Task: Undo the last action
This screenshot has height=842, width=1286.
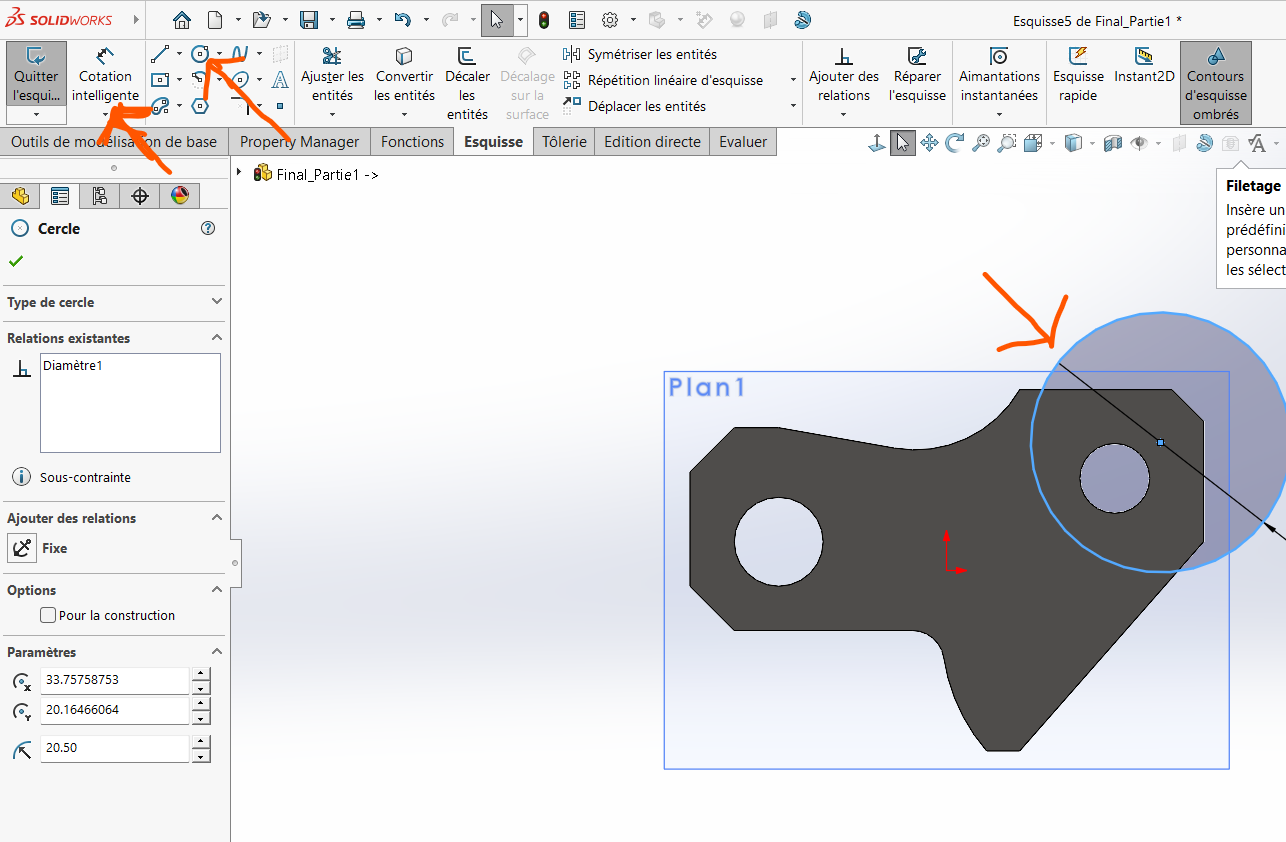Action: click(x=402, y=20)
